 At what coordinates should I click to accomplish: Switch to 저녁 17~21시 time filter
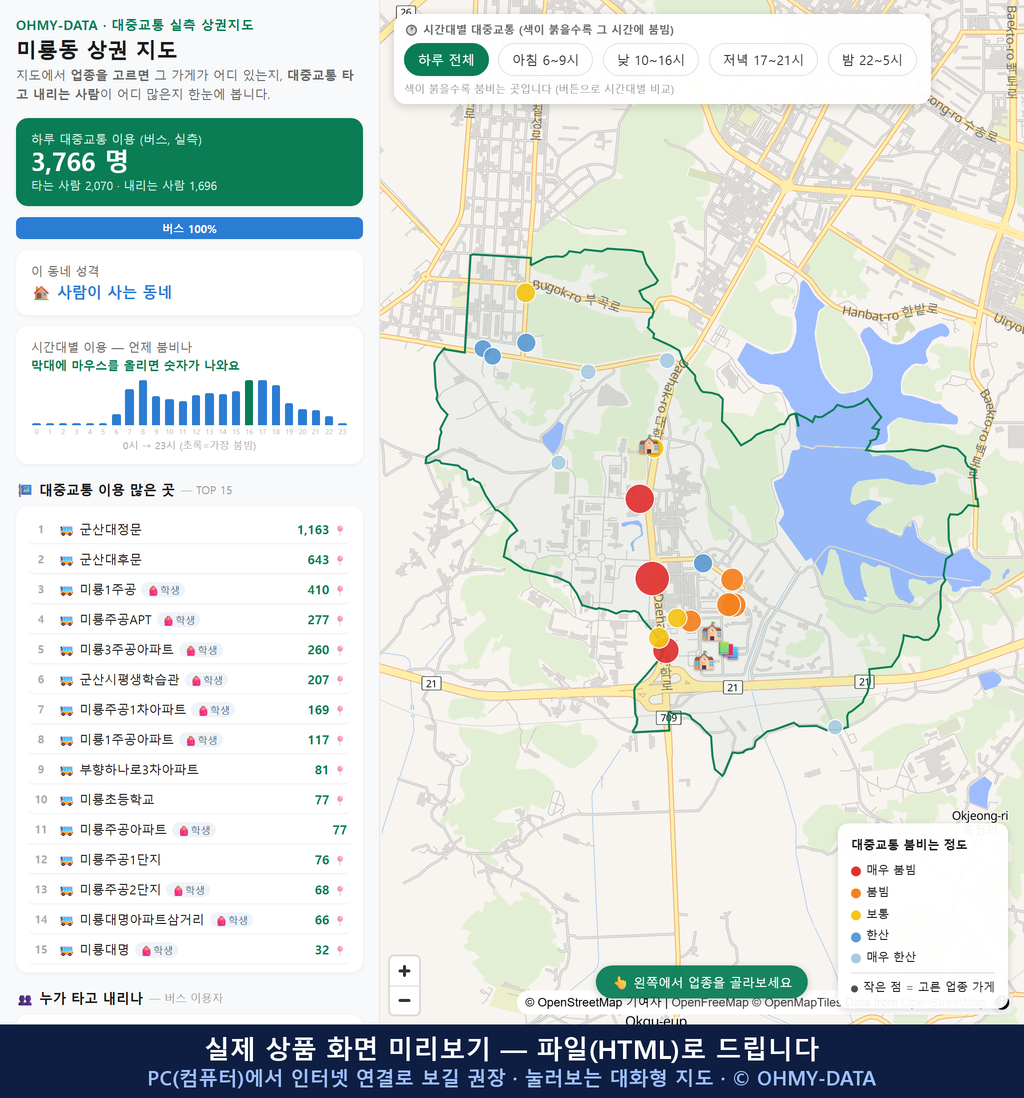763,60
